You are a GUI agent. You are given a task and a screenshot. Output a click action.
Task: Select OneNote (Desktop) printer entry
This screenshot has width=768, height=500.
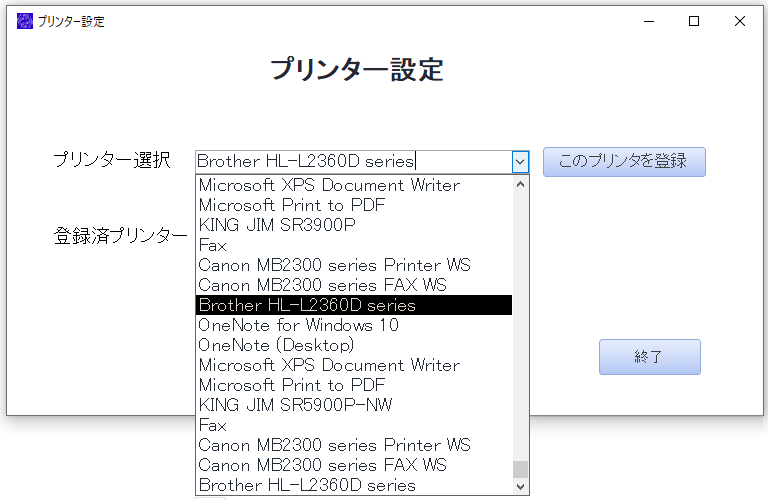[354, 345]
